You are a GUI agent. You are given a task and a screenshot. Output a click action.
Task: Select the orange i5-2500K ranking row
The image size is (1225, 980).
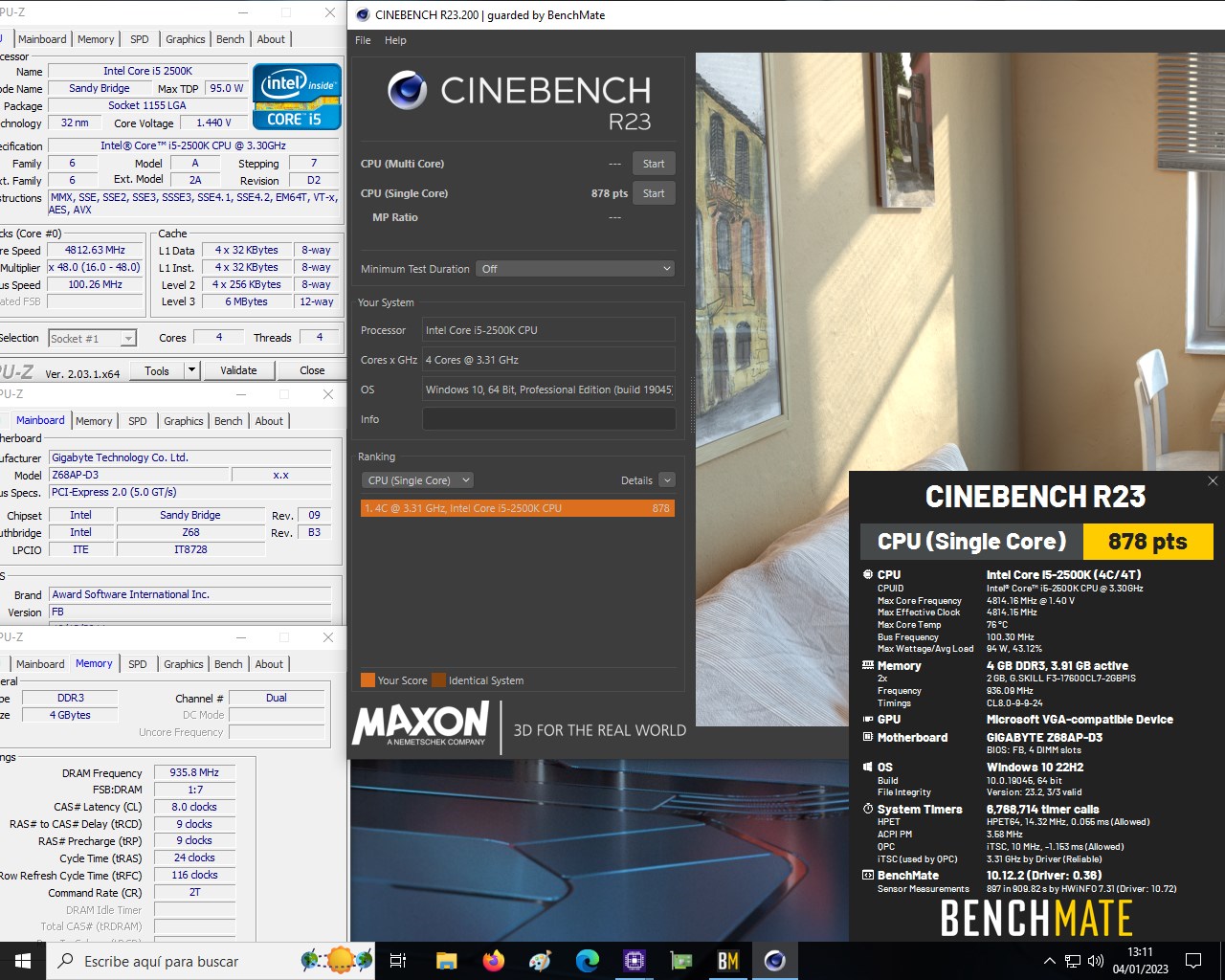[517, 508]
